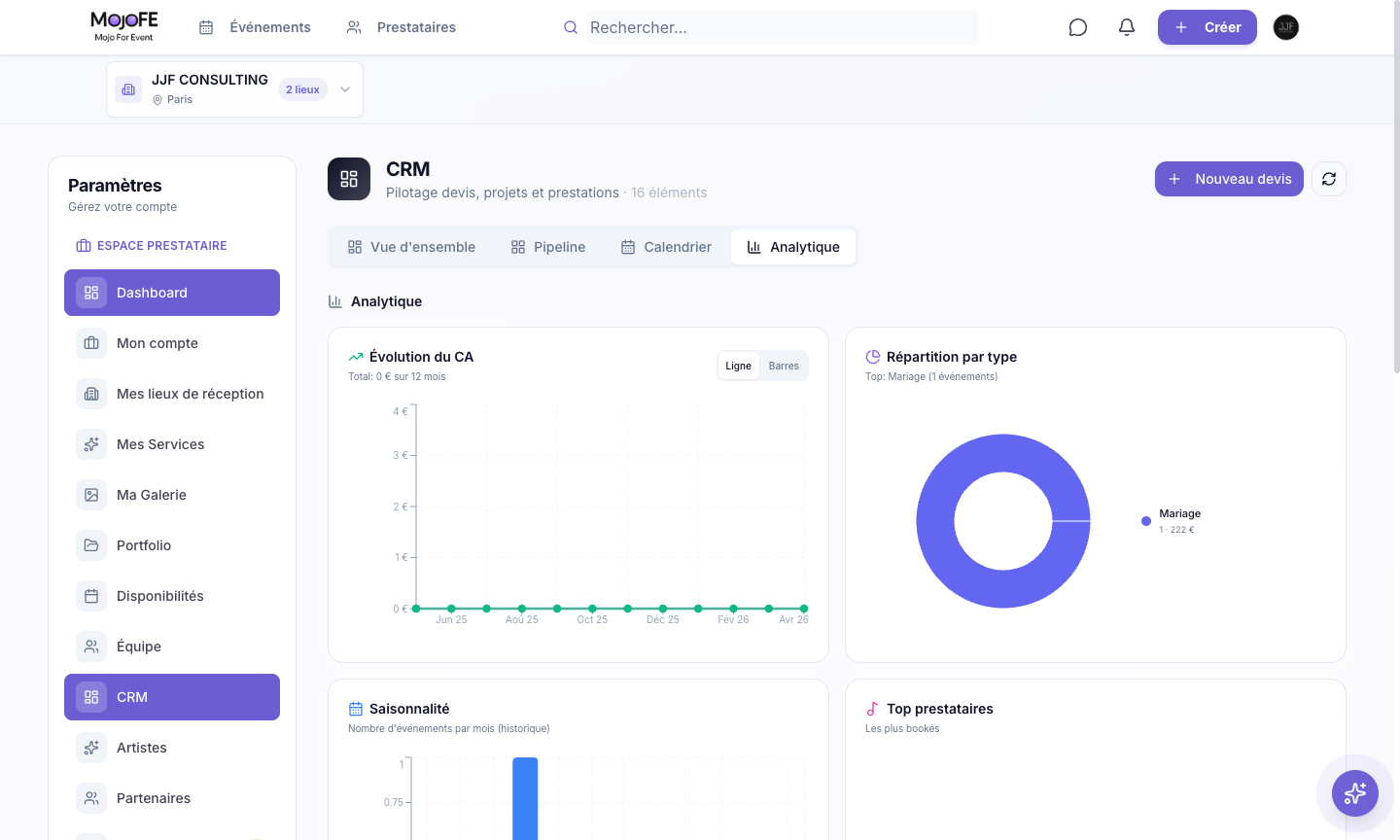Click the ESPACE PRESTATAIRE link
This screenshot has height=840, width=1400.
point(152,246)
